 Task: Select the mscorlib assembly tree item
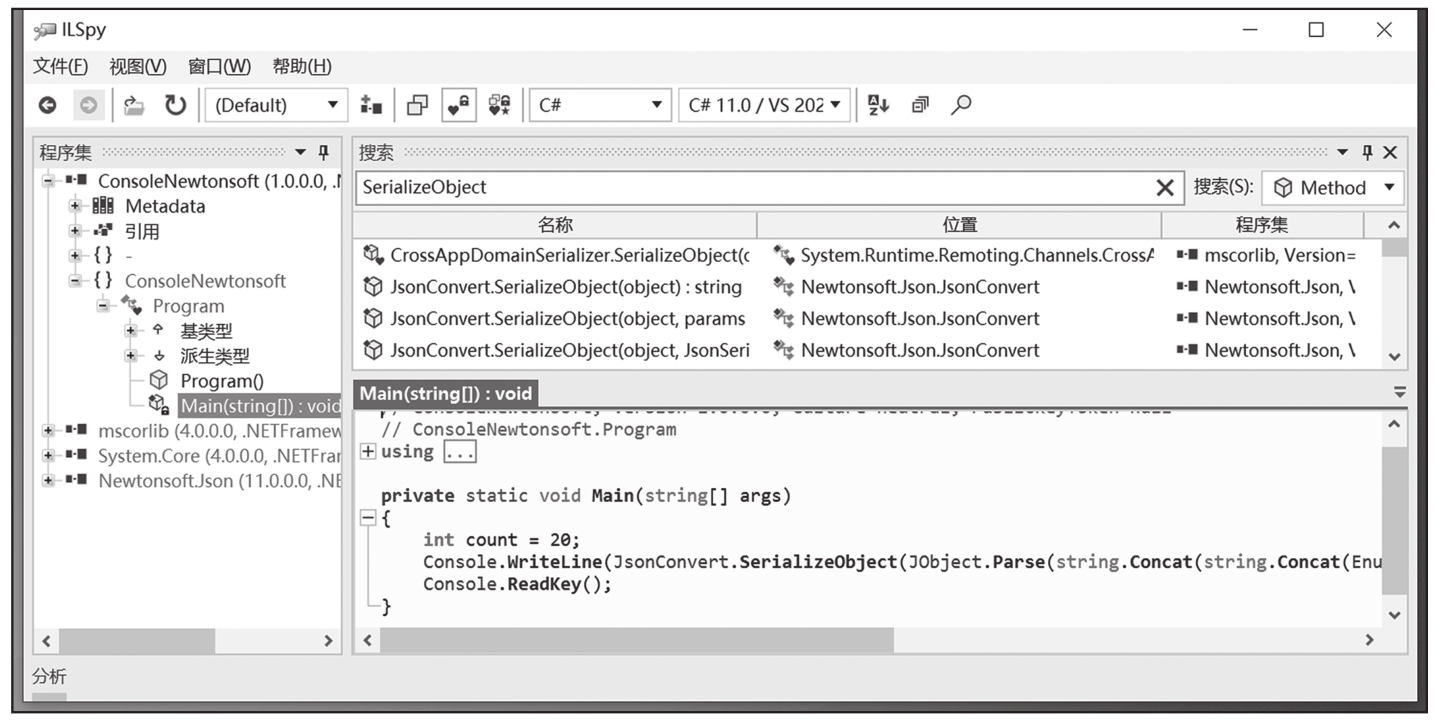[x=219, y=430]
